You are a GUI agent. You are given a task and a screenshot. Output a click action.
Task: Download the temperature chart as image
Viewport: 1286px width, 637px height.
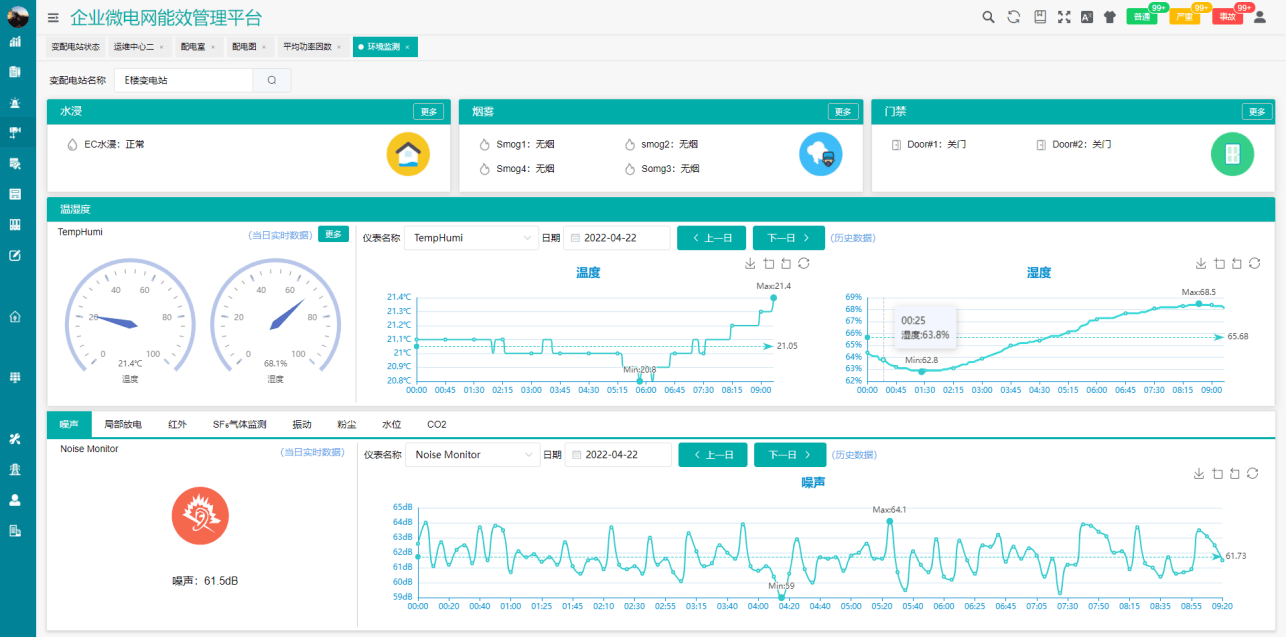(750, 263)
